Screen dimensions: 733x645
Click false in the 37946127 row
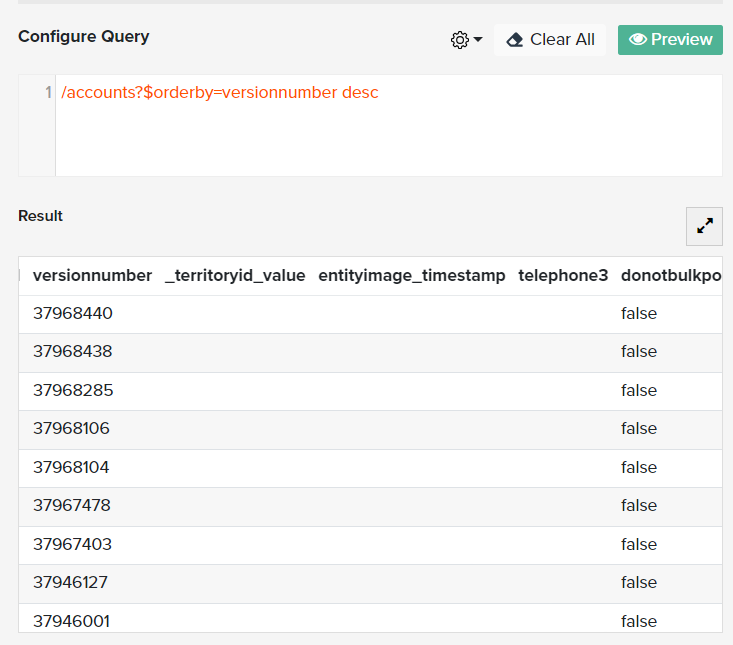(639, 582)
